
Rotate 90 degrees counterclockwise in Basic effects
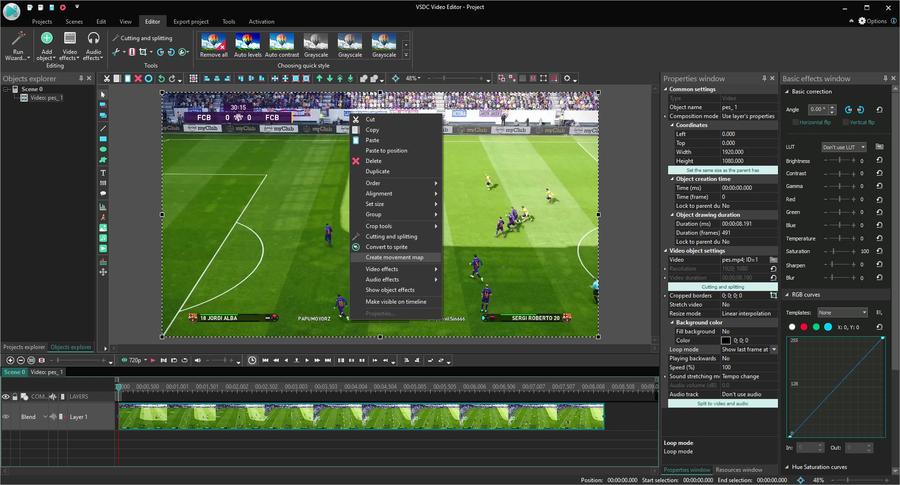click(848, 109)
